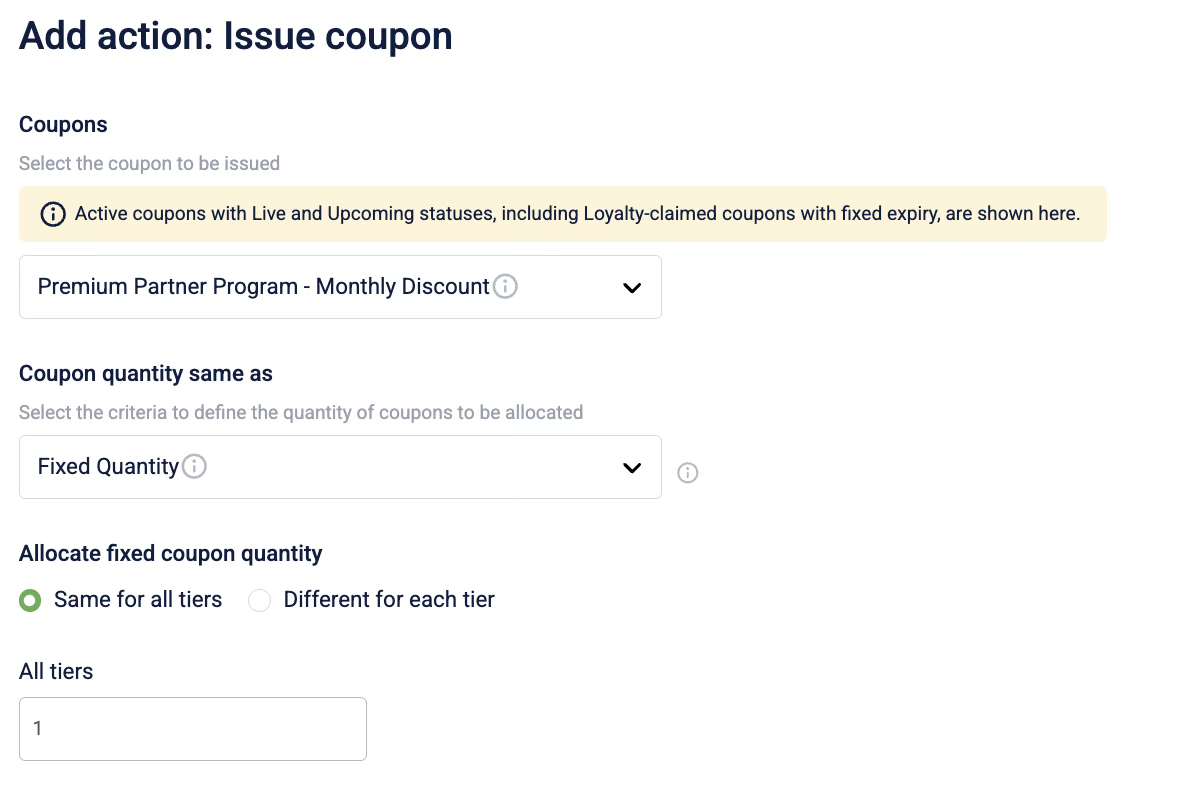This screenshot has height=796, width=1198.
Task: Click the 'Same for all tiers' label text
Action: [x=138, y=600]
